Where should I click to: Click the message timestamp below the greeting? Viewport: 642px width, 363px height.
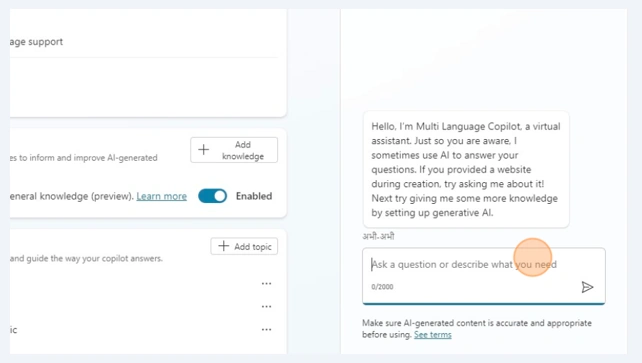coord(378,236)
